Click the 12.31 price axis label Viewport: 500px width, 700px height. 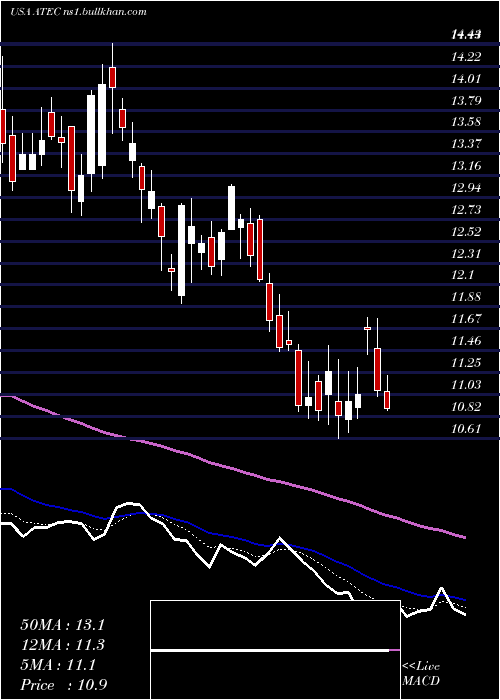pos(466,254)
